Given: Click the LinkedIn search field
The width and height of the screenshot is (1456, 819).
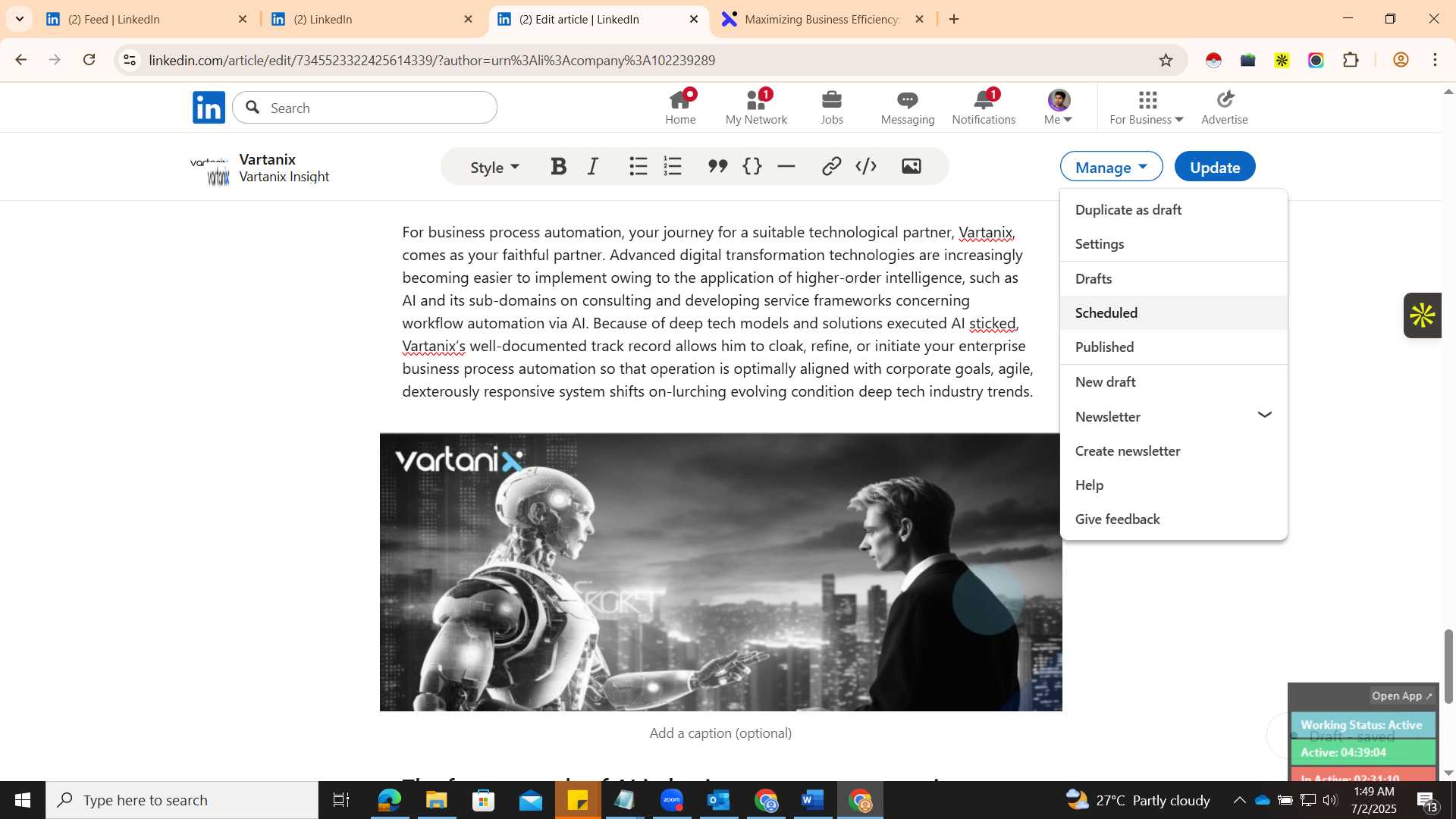Looking at the screenshot, I should tap(365, 108).
